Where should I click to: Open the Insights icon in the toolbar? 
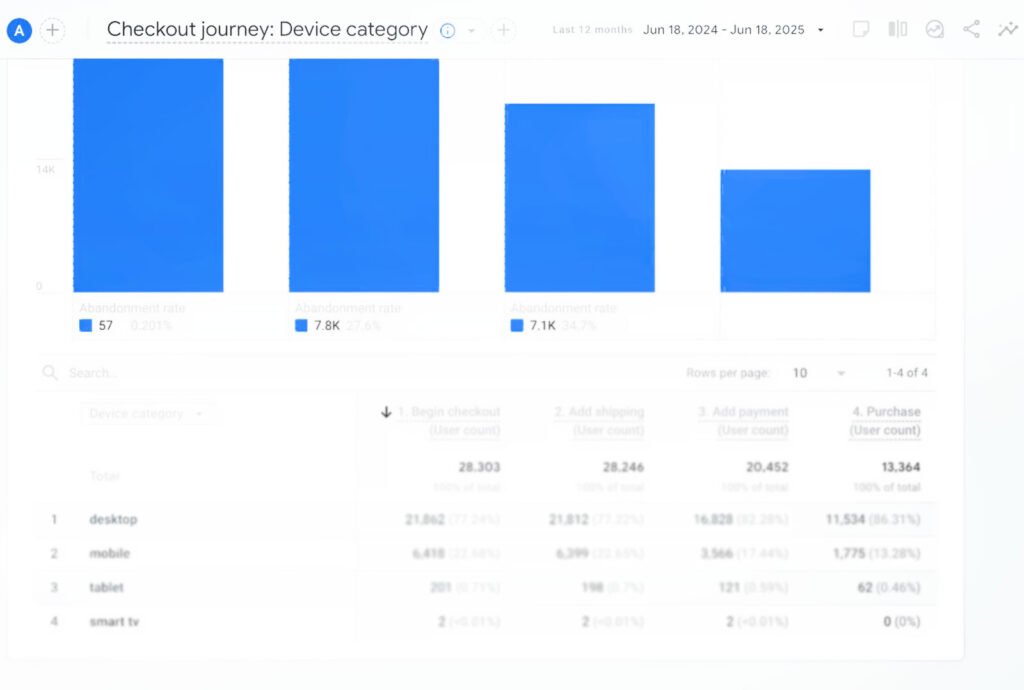click(x=935, y=29)
